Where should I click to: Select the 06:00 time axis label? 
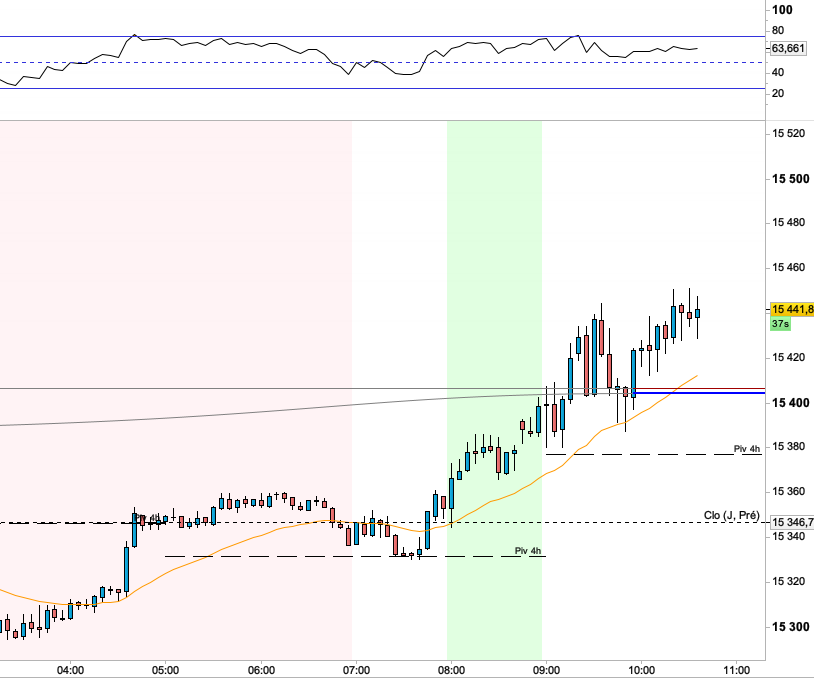[261, 670]
